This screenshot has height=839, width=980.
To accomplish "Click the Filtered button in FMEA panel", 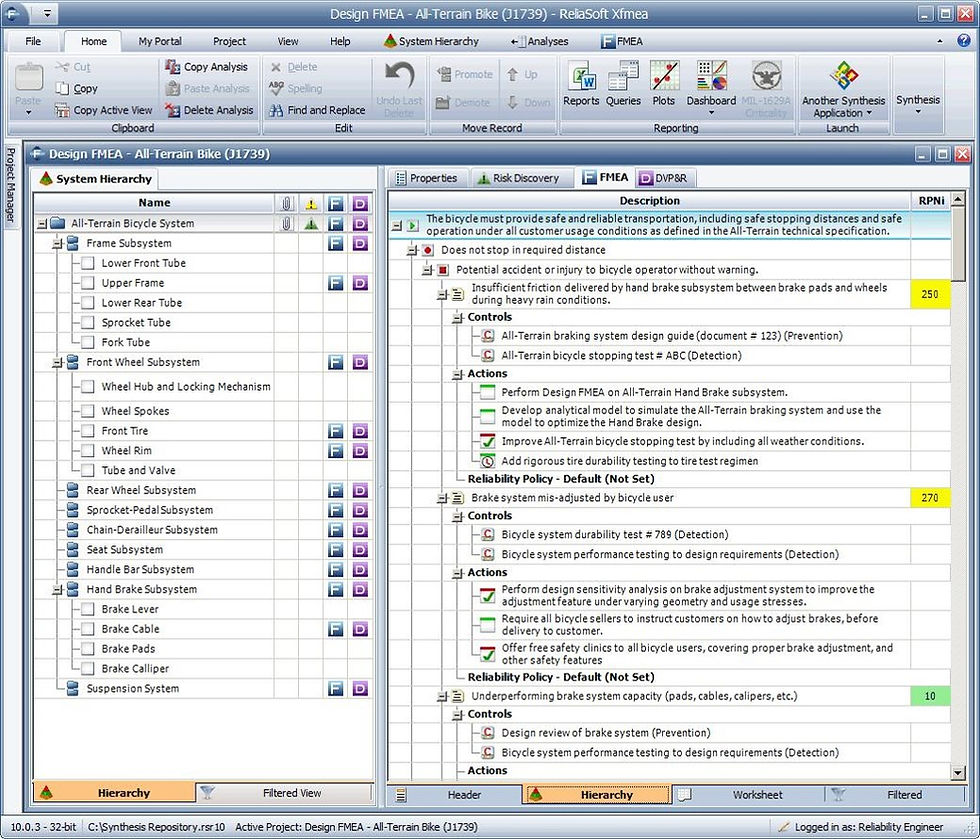I will (896, 795).
